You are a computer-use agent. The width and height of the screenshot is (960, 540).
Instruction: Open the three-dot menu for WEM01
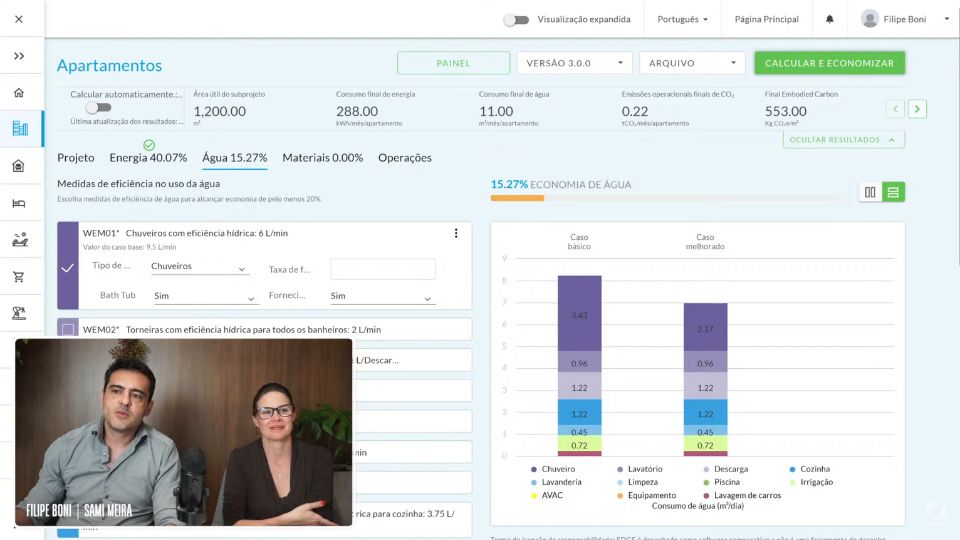(456, 233)
